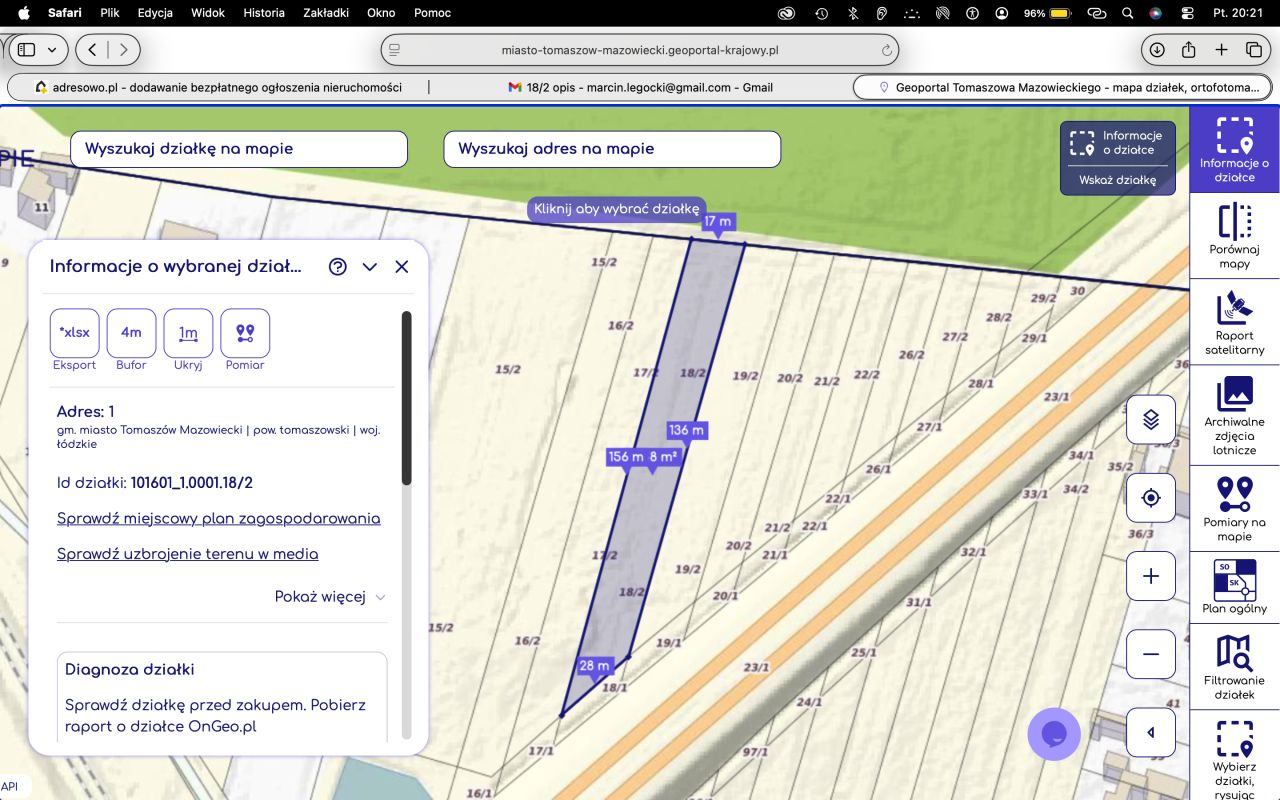Click the xlsx Eksport icon

coord(75,333)
